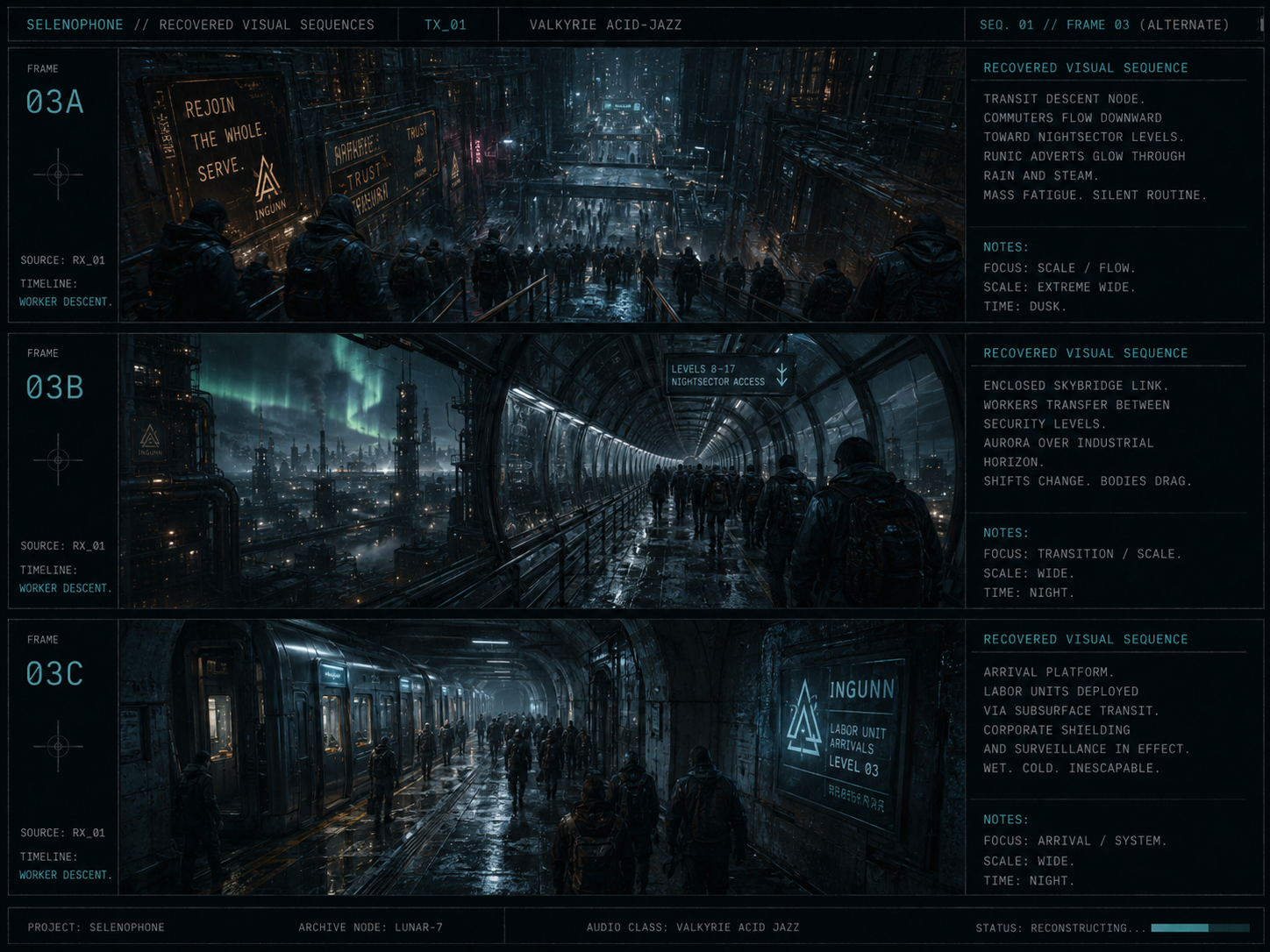This screenshot has height=952, width=1270.
Task: Click "TOWARD NIGHTSECTOR LEVELS." description line
Action: [x=1084, y=138]
